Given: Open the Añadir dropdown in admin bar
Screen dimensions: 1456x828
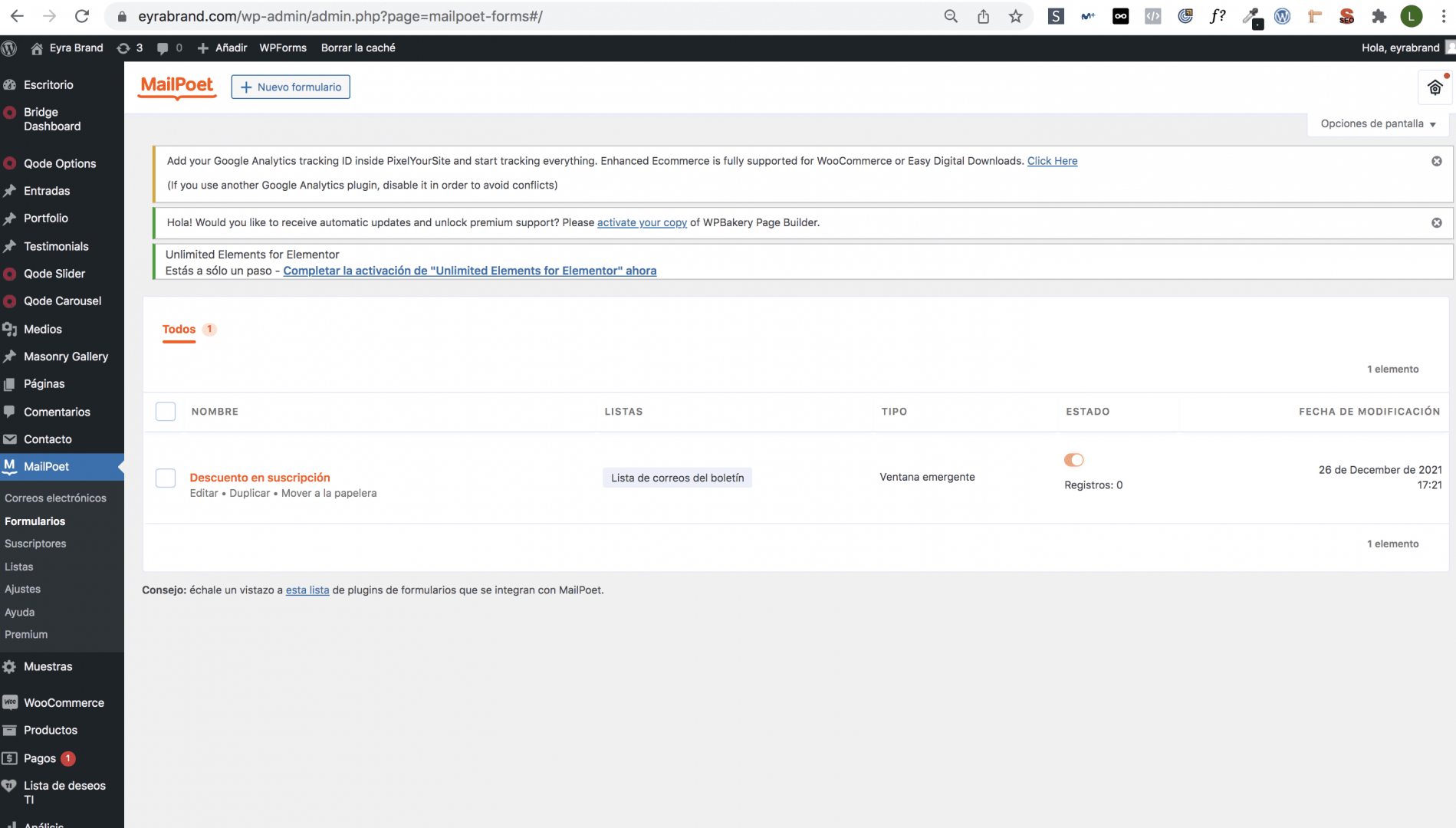Looking at the screenshot, I should pos(222,48).
